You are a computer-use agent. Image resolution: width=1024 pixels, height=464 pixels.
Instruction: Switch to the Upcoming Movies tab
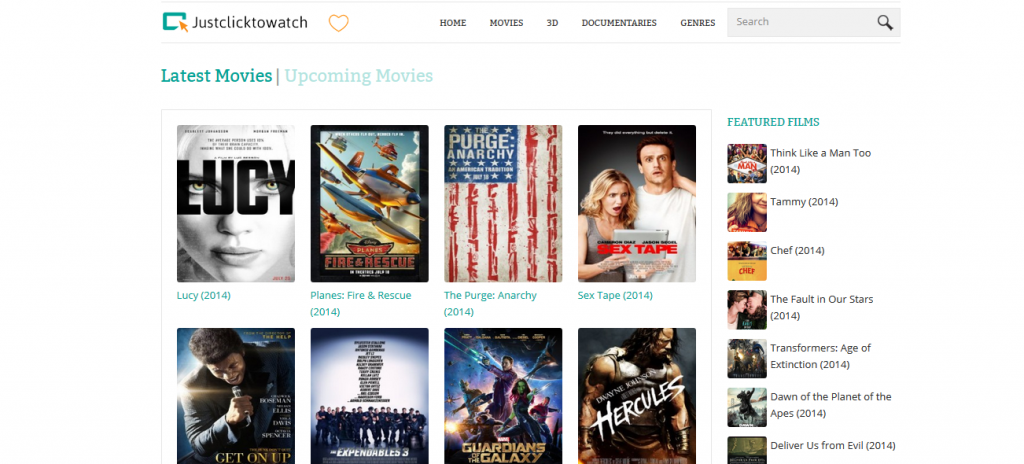pyautogui.click(x=359, y=76)
